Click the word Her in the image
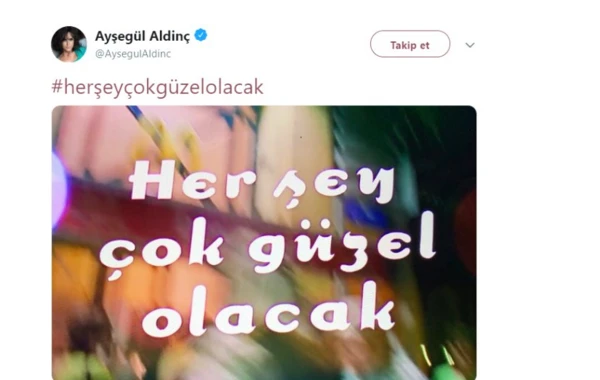The width and height of the screenshot is (600, 380). (x=193, y=180)
